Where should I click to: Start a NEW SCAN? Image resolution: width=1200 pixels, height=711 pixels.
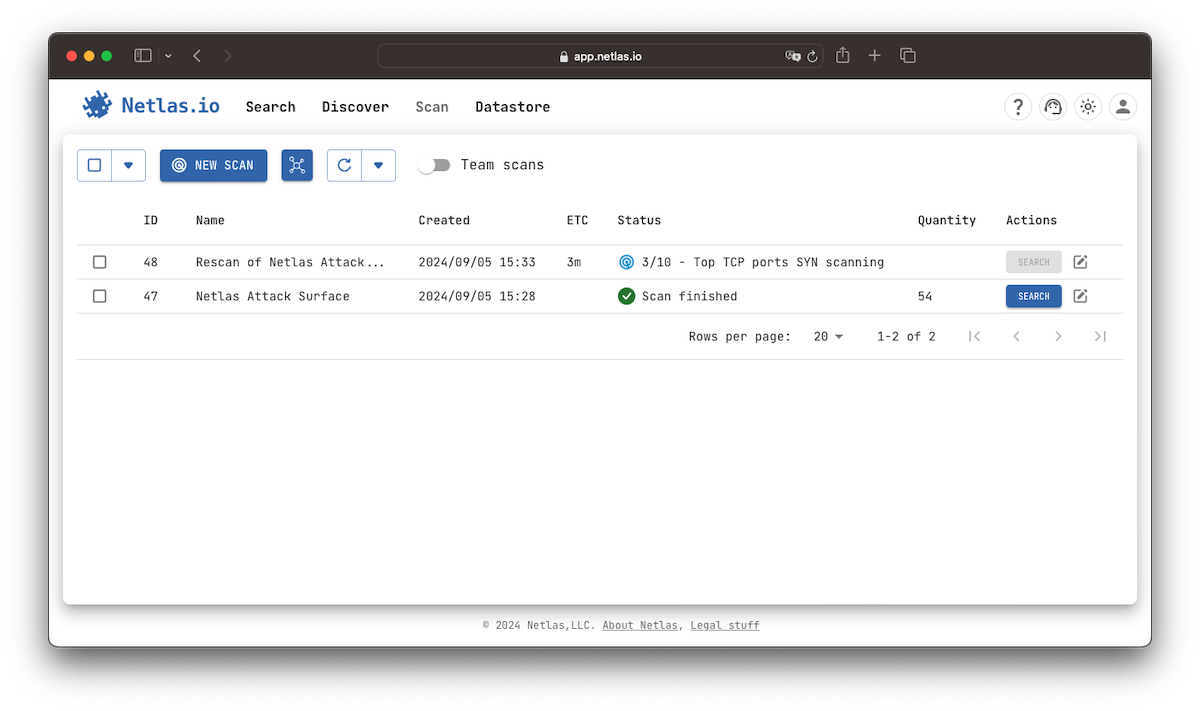pos(213,165)
